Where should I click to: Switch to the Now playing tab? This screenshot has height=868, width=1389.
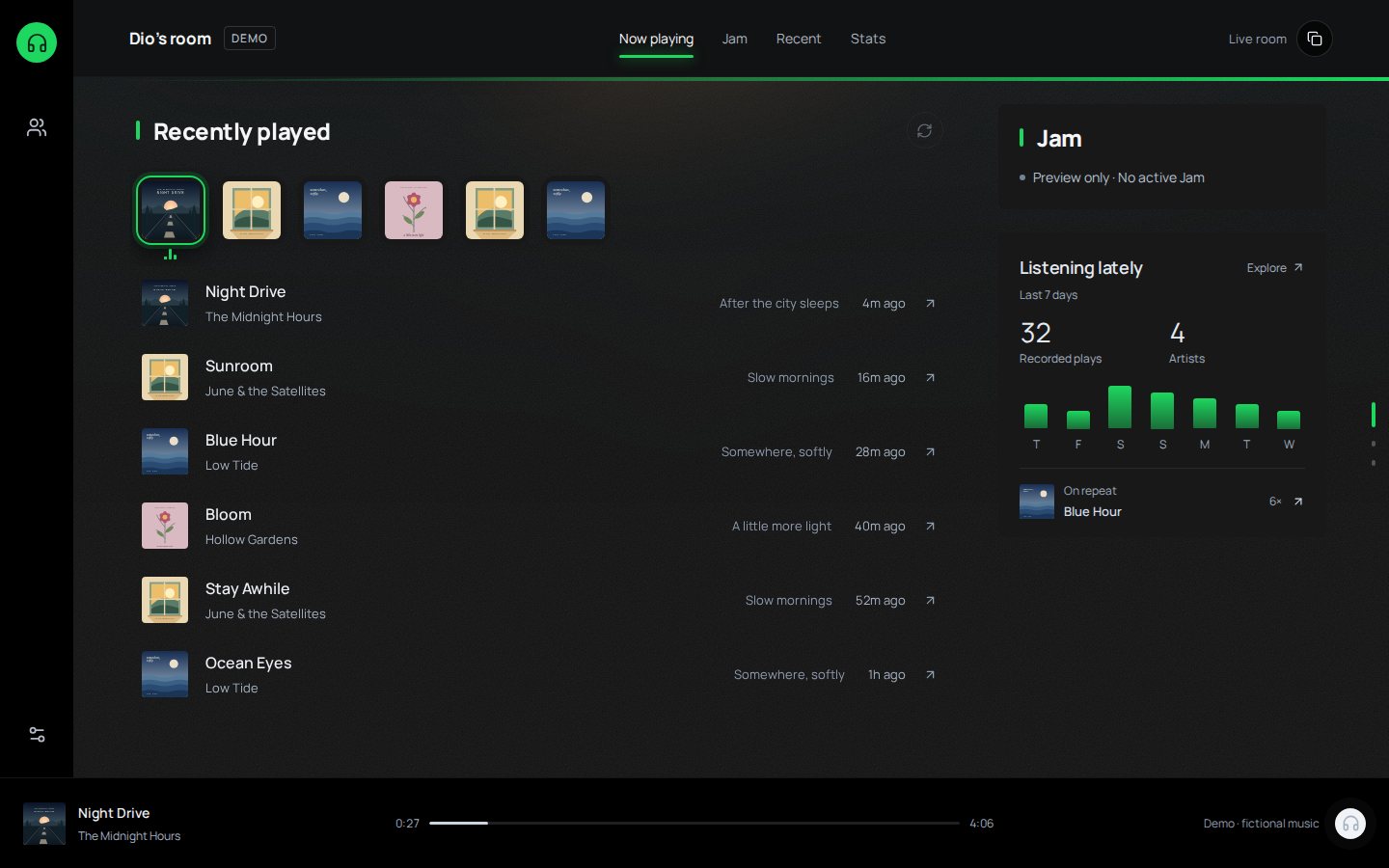click(656, 39)
